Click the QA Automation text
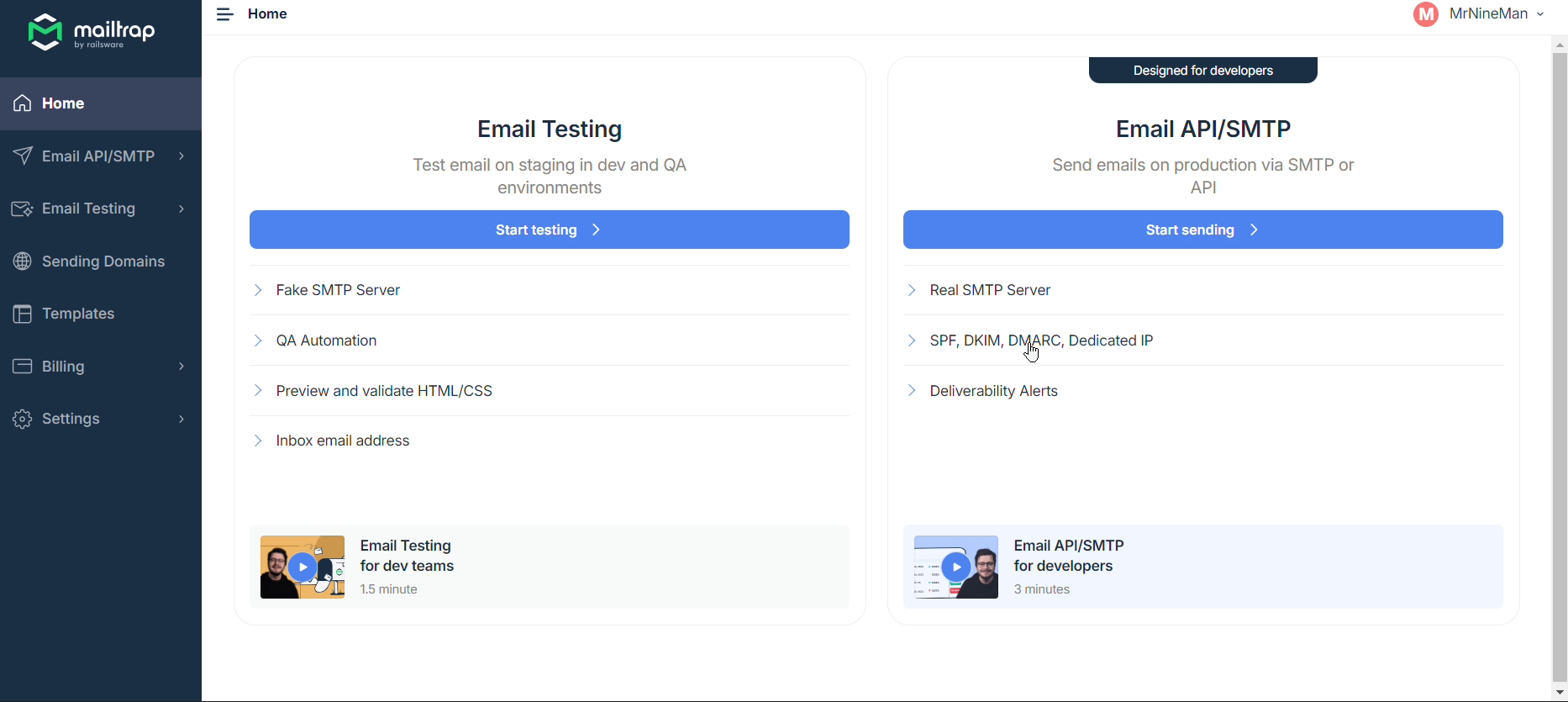 tap(326, 340)
